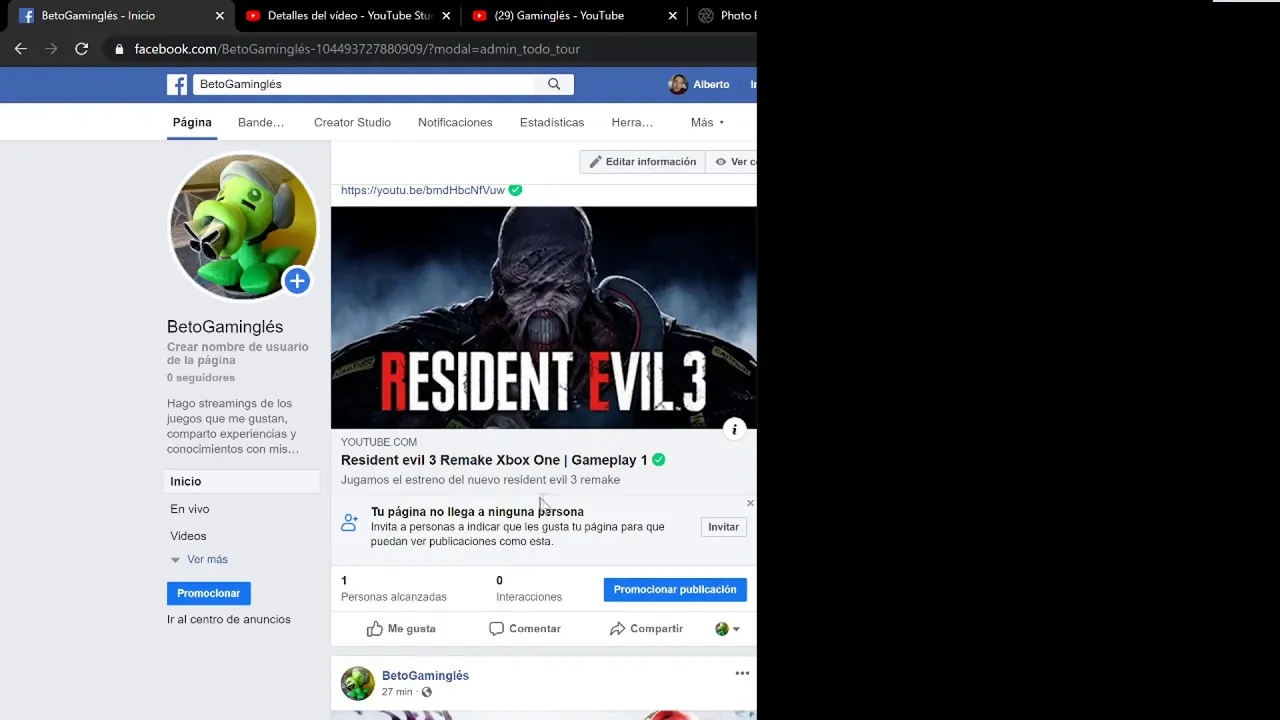Open Resident evil 3 Remake title link

tap(494, 460)
